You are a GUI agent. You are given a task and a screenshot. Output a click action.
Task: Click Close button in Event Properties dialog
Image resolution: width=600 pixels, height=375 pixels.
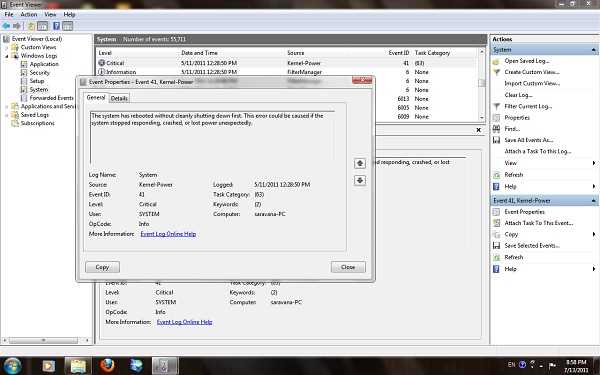[x=348, y=267]
